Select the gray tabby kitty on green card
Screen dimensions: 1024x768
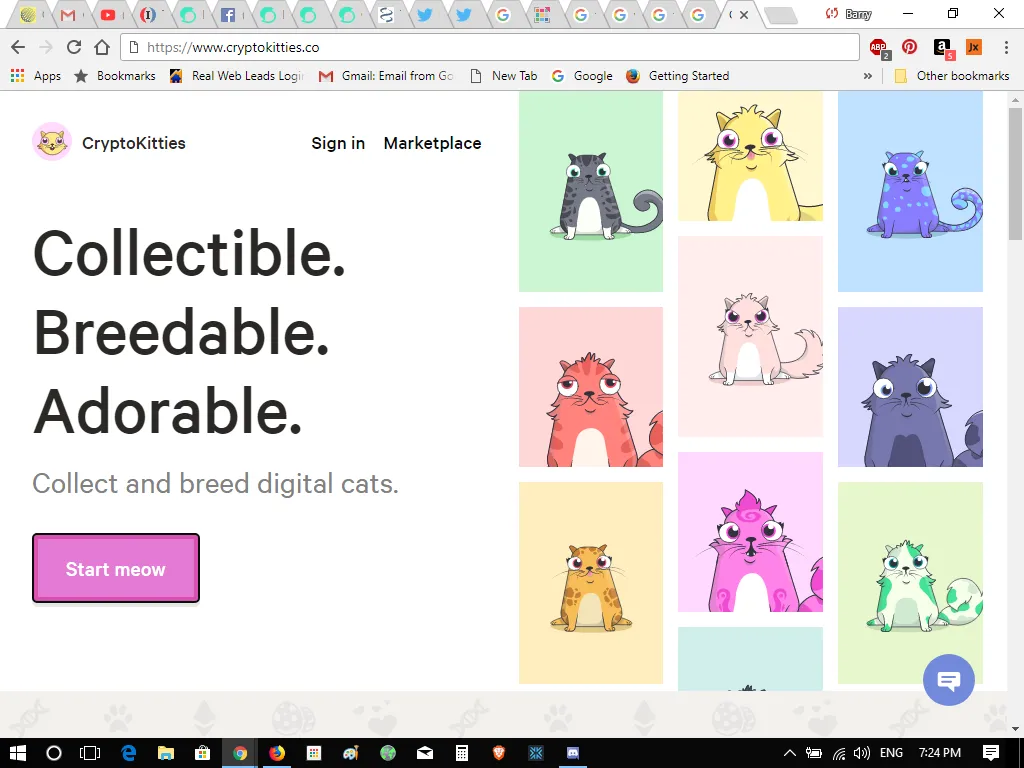pyautogui.click(x=590, y=191)
